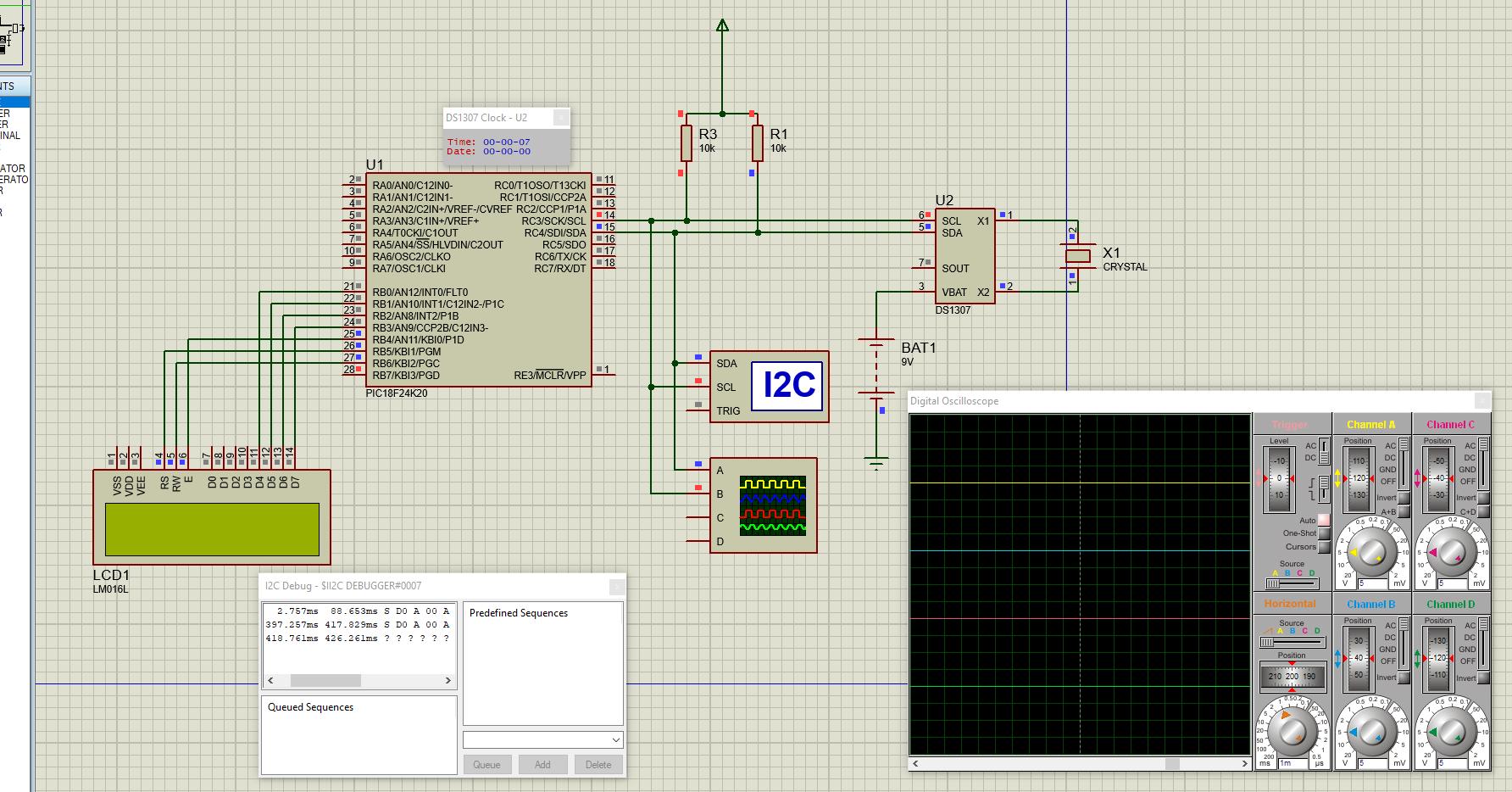The image size is (1512, 792).
Task: Click the Channel A volts value field
Action: tap(1374, 583)
